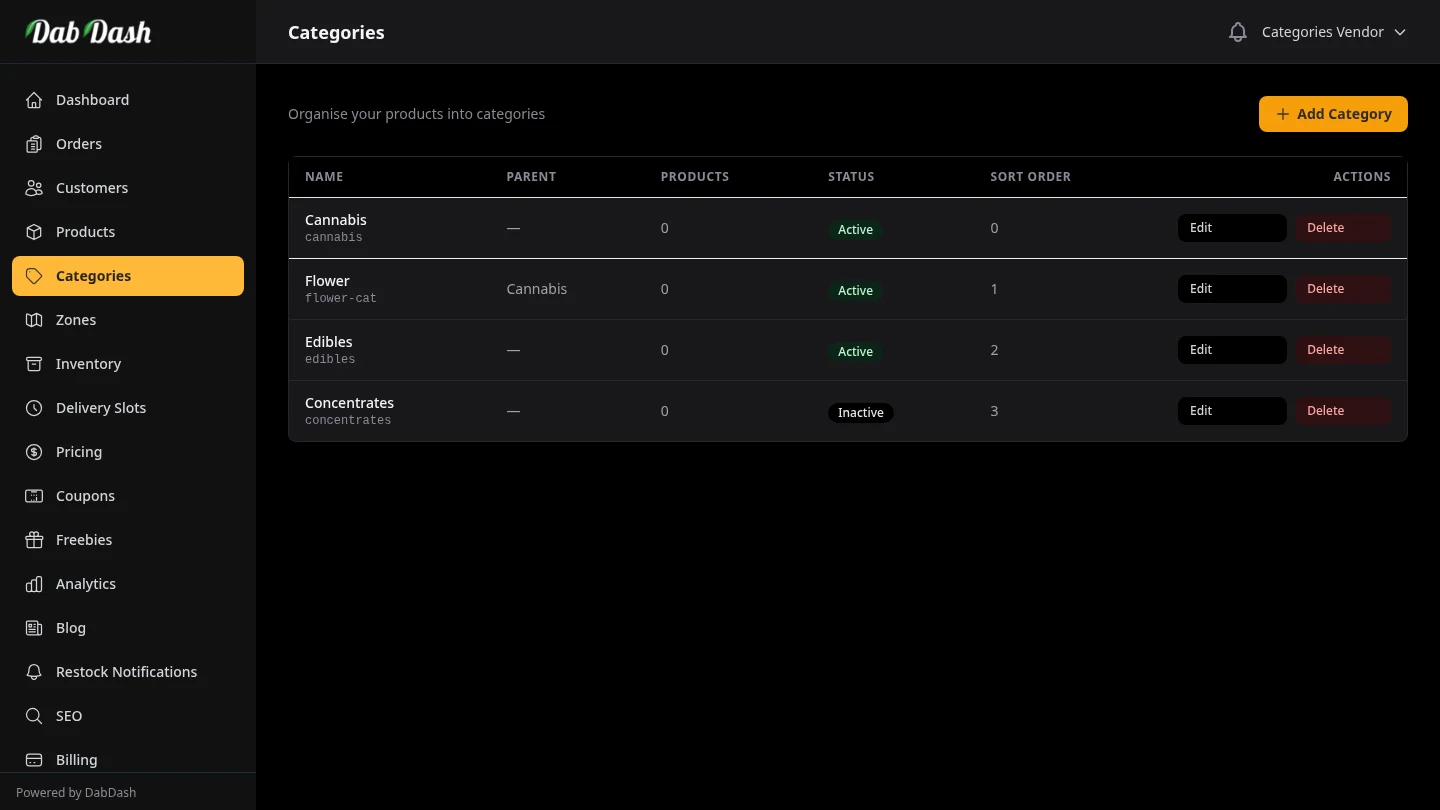Click the Dab Dash logo
The width and height of the screenshot is (1440, 810).
tap(89, 31)
